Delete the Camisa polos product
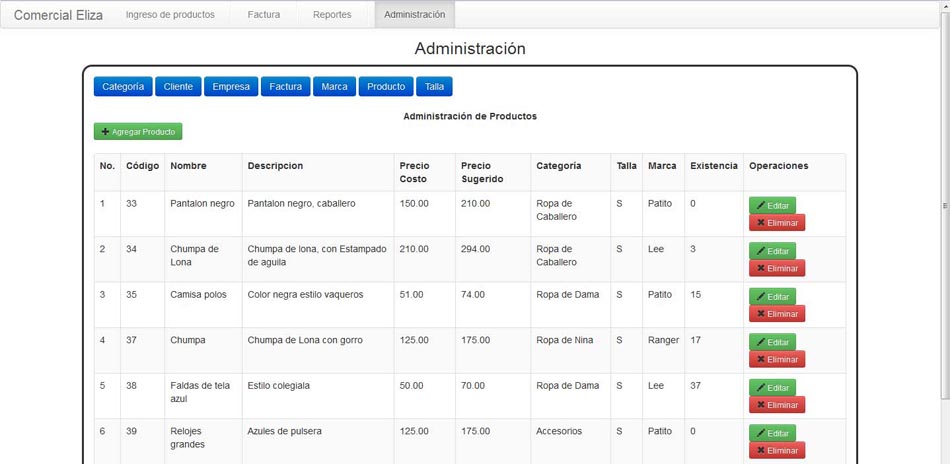Image resolution: width=950 pixels, height=464 pixels. (777, 314)
